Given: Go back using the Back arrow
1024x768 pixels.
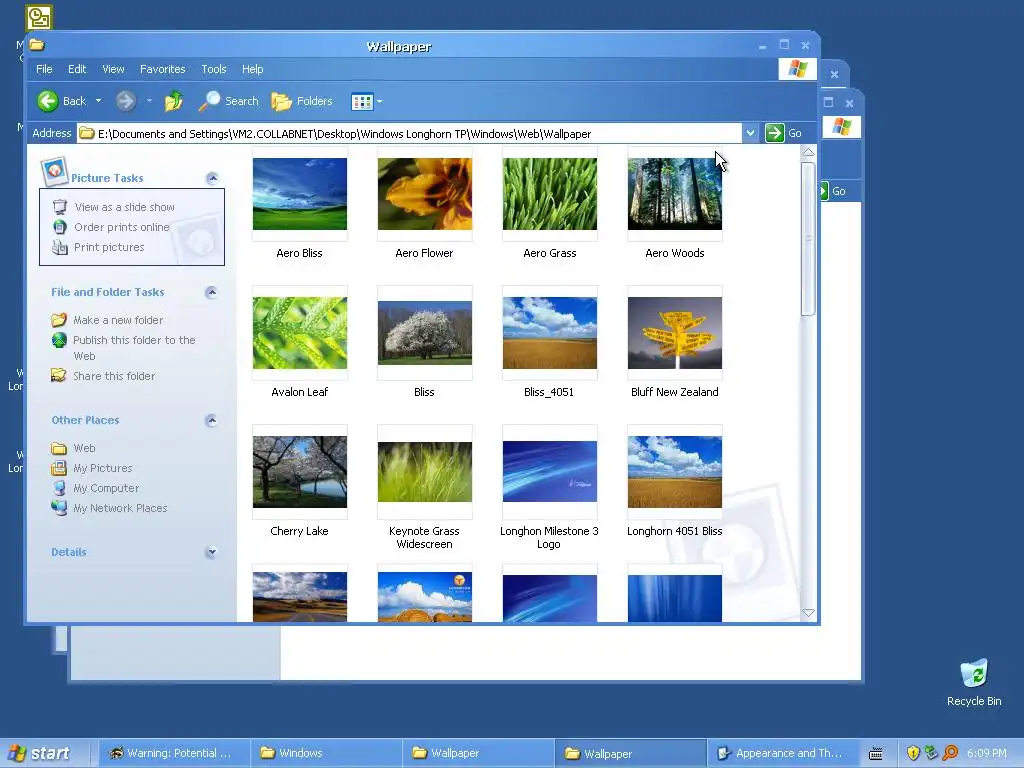Looking at the screenshot, I should [x=61, y=101].
